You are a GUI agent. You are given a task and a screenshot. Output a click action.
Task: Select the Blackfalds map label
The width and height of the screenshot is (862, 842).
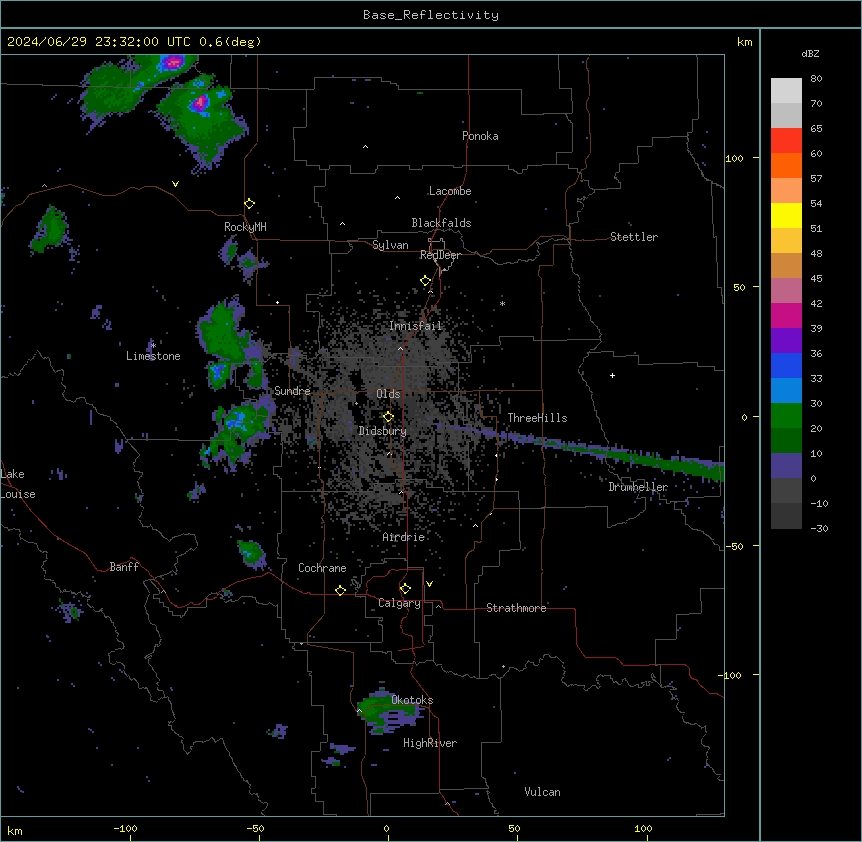pos(441,223)
